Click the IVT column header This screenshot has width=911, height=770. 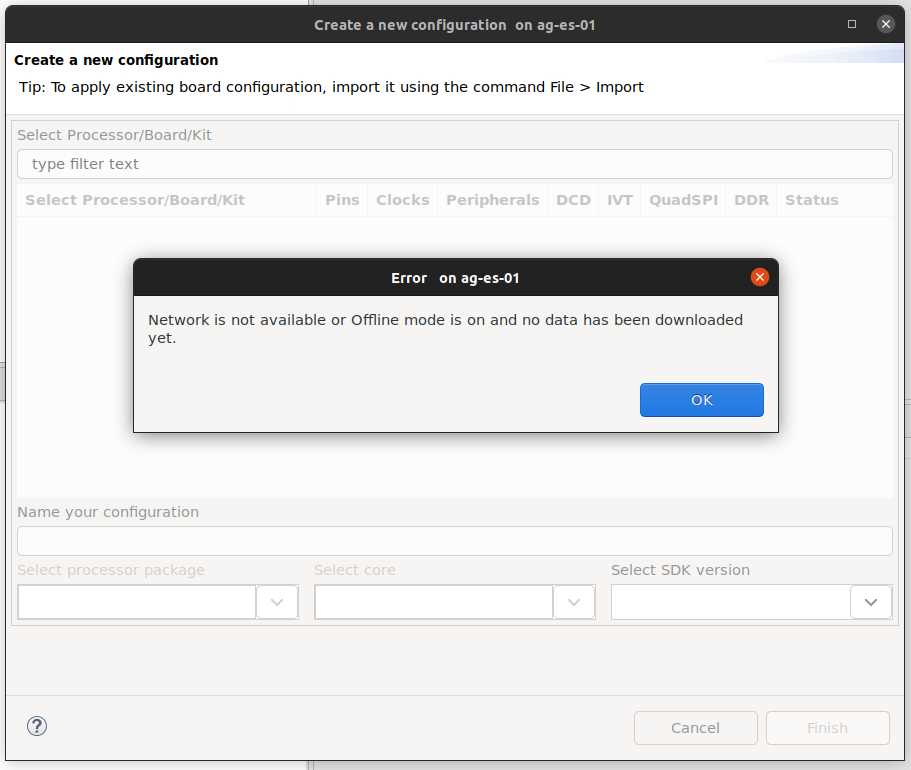pos(620,200)
